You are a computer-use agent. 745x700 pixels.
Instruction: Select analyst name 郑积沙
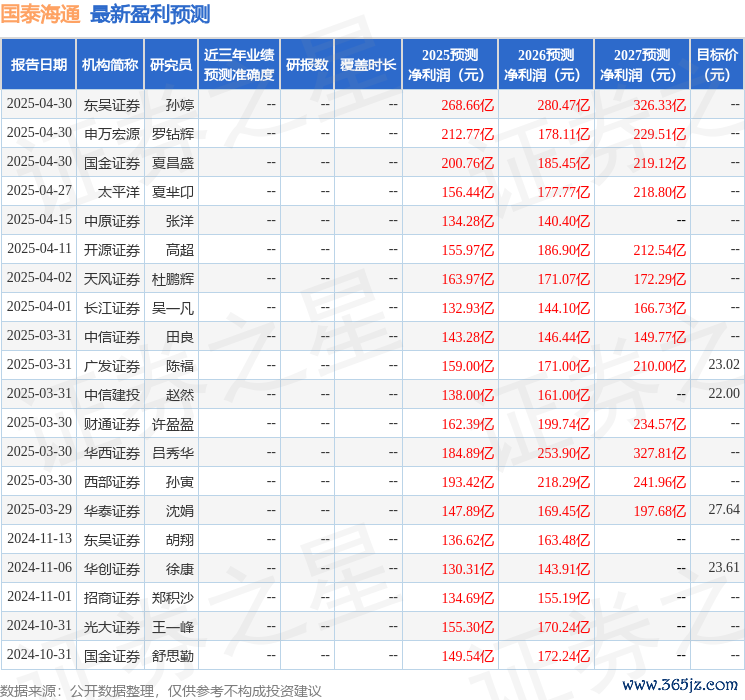[172, 598]
